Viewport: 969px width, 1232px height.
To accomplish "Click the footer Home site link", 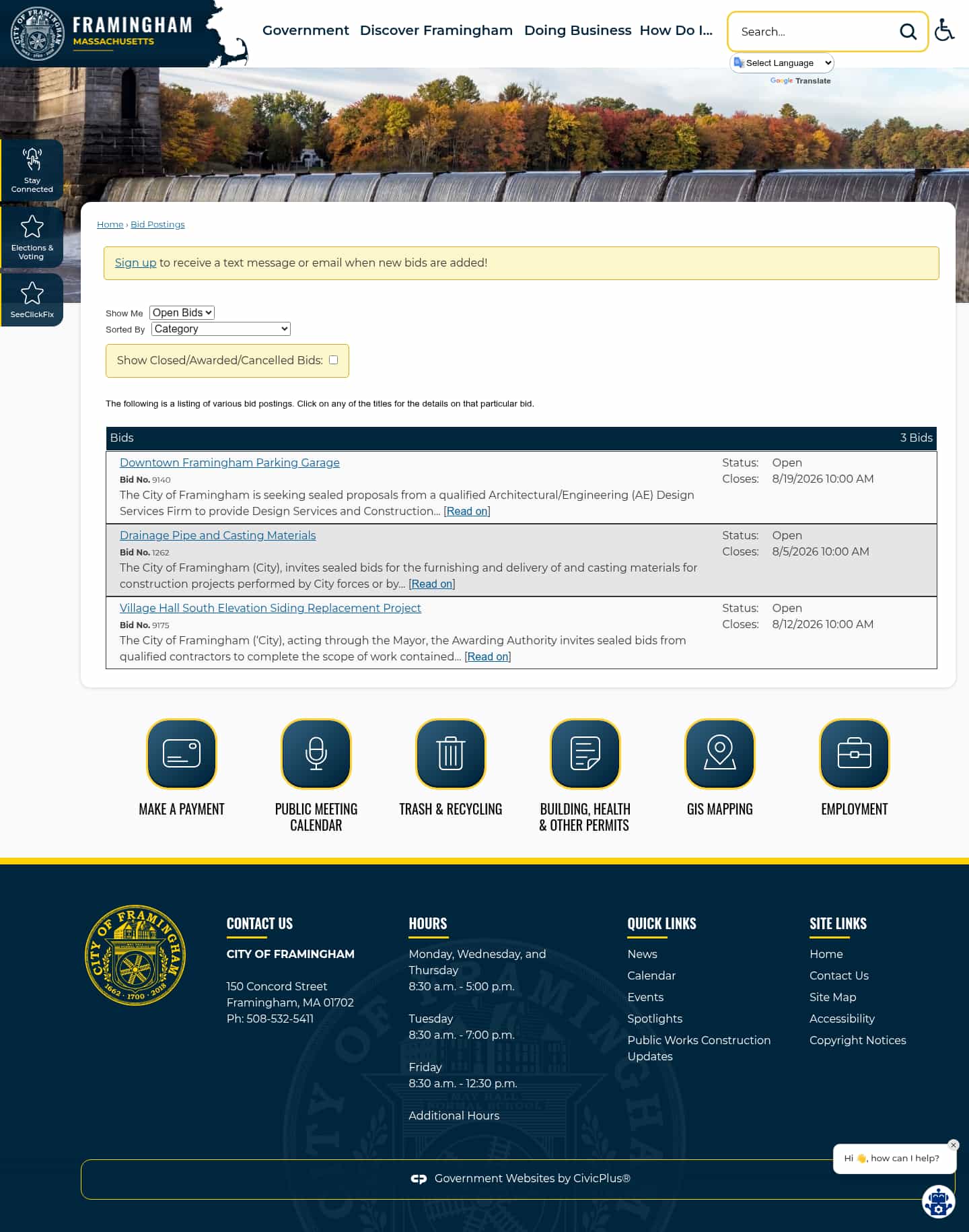I will pyautogui.click(x=826, y=954).
